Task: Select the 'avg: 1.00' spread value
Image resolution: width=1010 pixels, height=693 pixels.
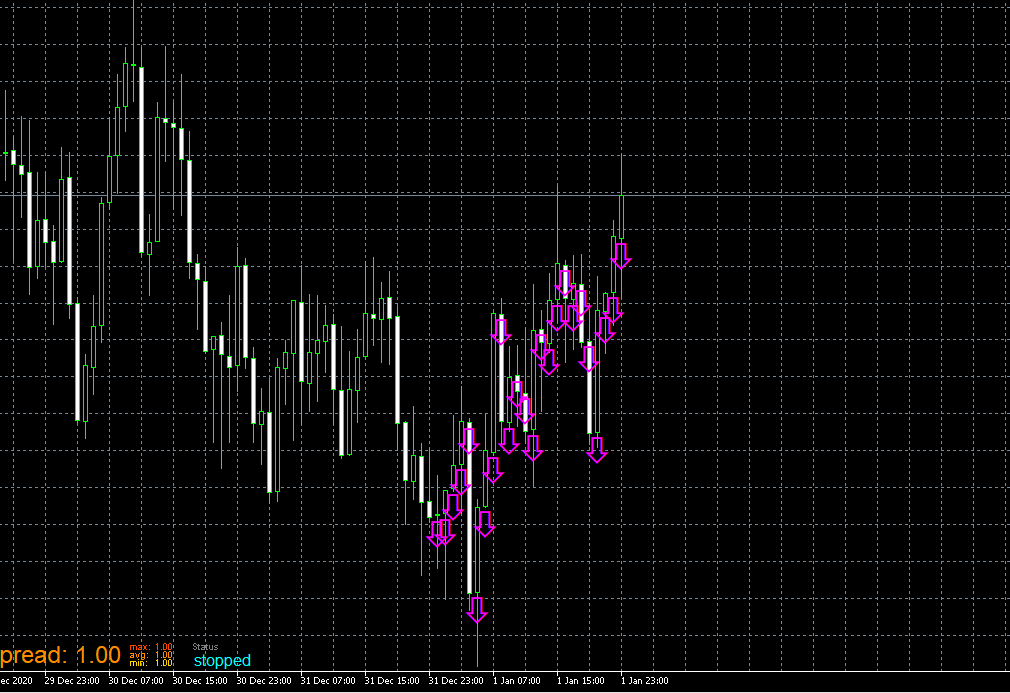Action: (x=151, y=655)
